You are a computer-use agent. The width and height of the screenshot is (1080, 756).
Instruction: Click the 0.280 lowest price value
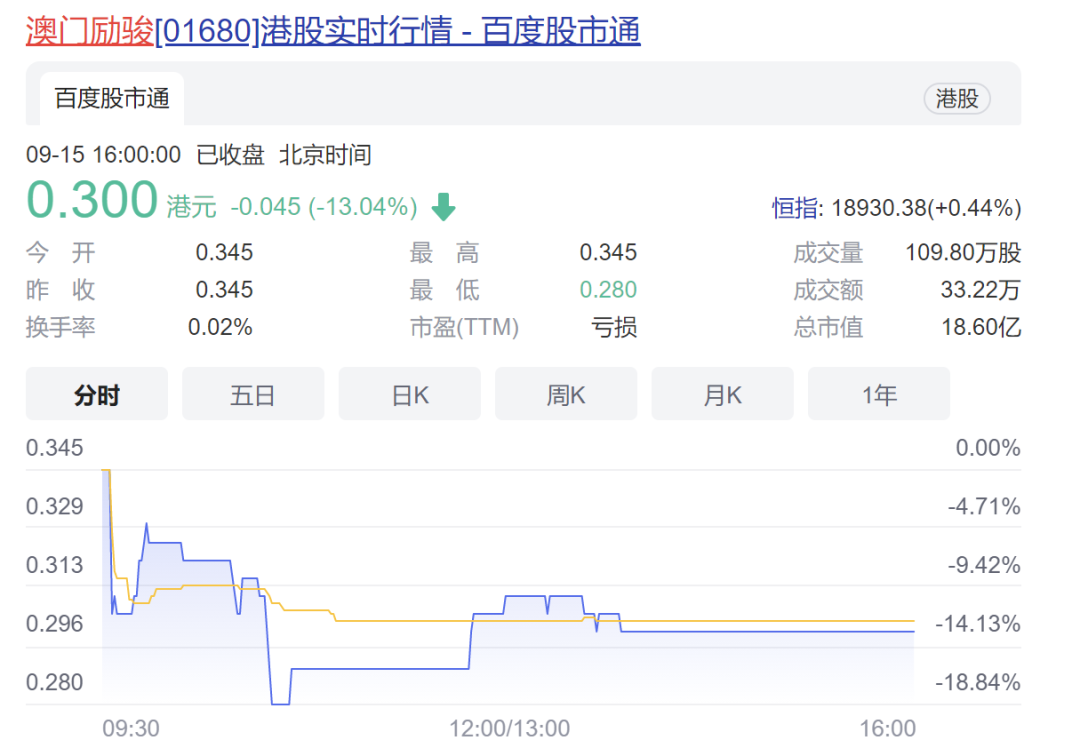[608, 290]
